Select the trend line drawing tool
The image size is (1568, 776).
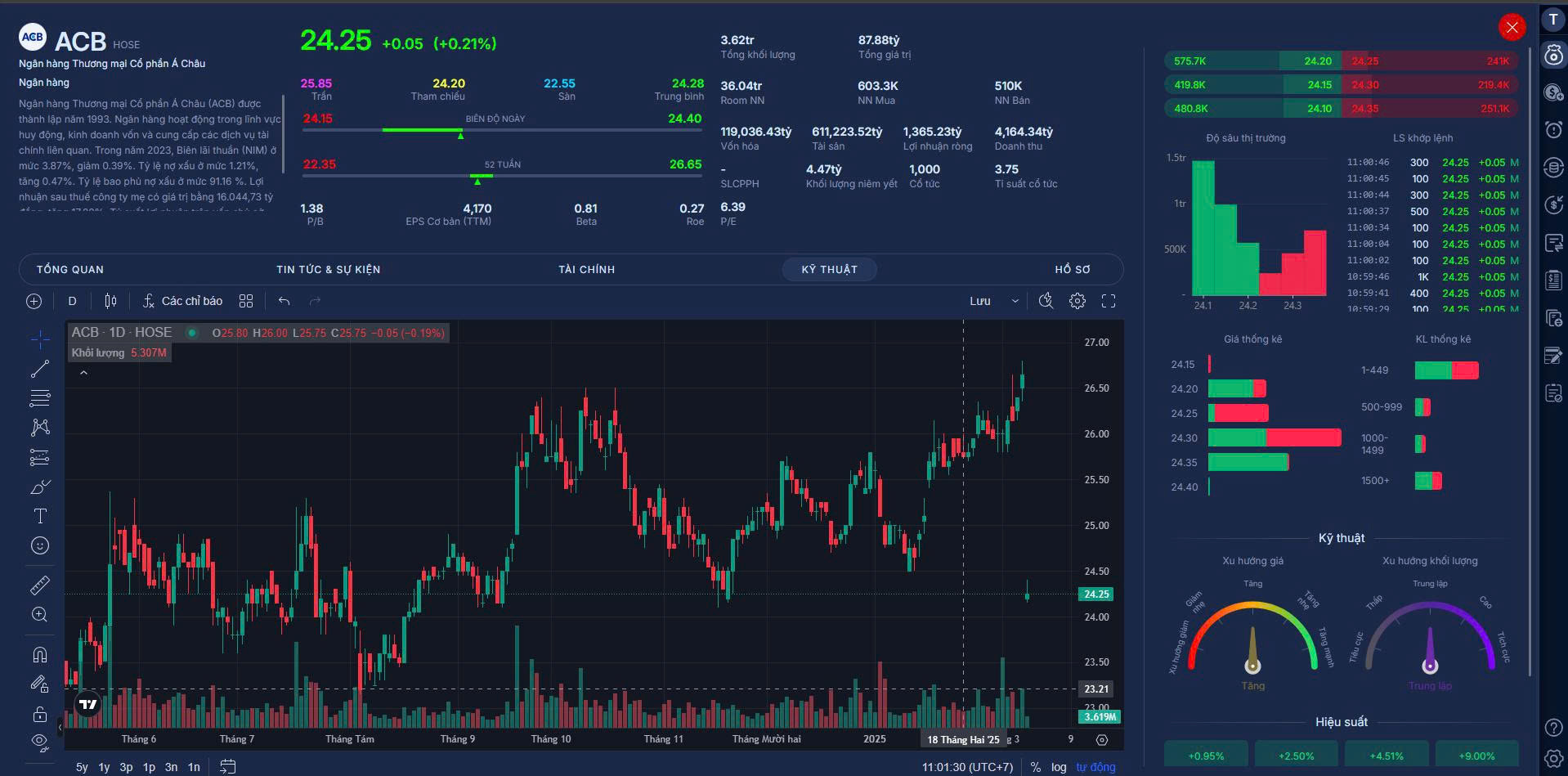[x=39, y=370]
